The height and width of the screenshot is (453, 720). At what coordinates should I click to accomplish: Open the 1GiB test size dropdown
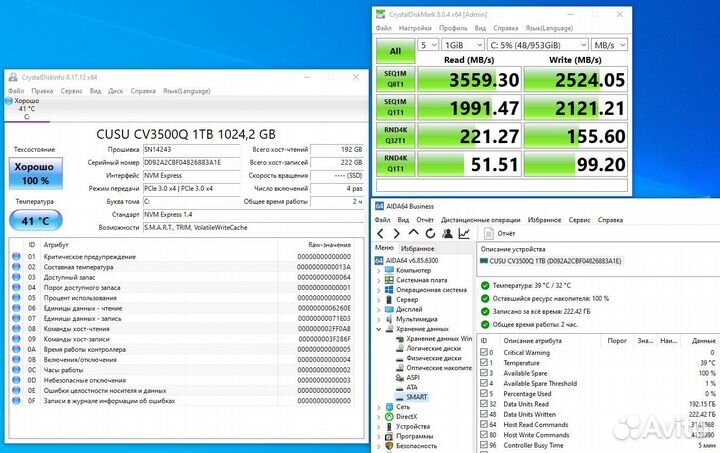463,45
